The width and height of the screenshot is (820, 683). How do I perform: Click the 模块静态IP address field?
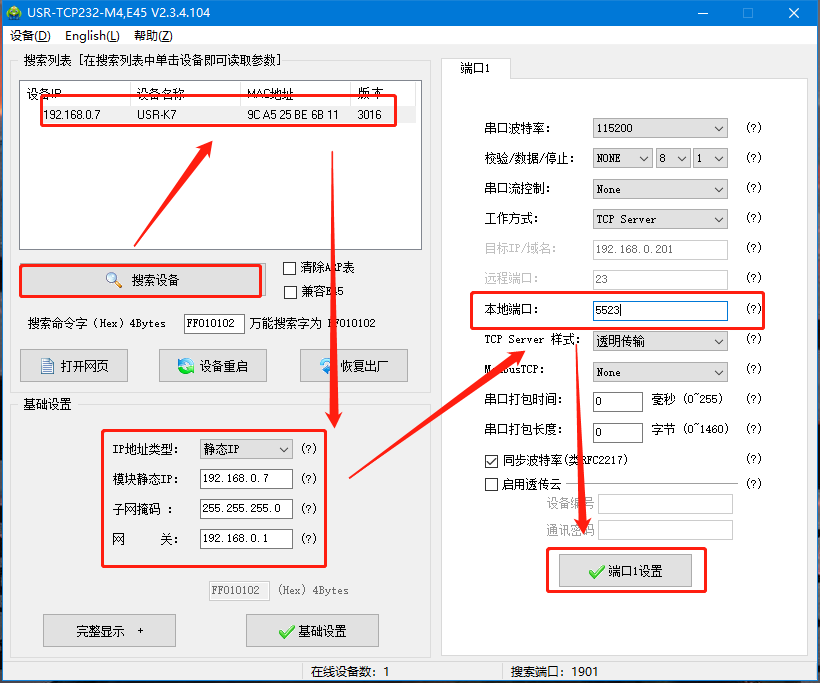(246, 479)
